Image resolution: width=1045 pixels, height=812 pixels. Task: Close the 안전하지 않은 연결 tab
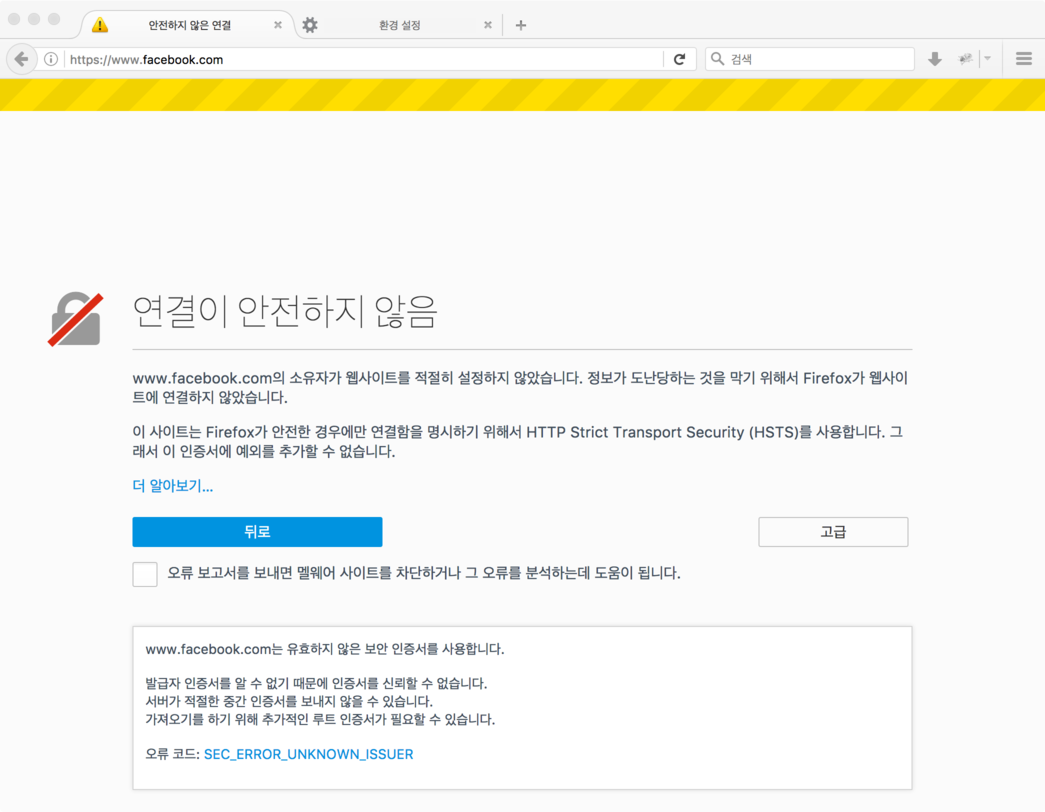tap(278, 25)
